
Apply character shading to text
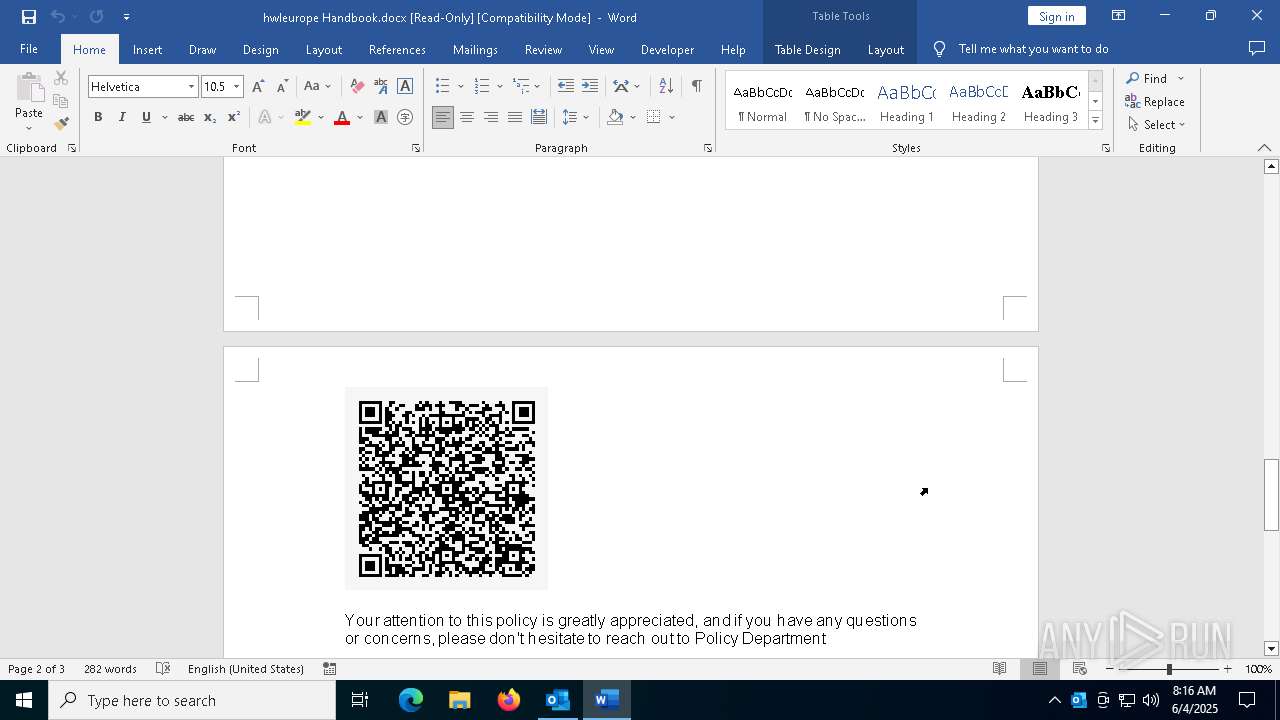(381, 117)
